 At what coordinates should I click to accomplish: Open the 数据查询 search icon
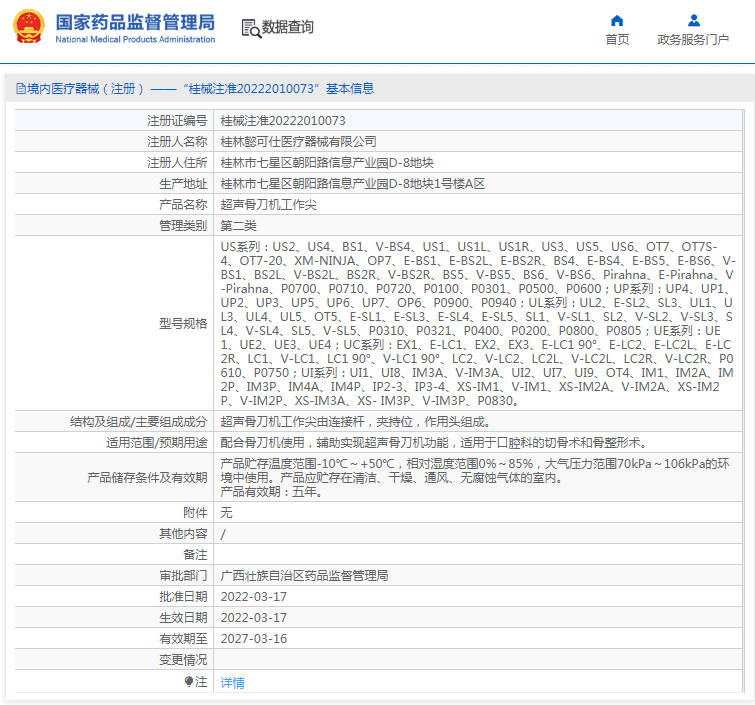(251, 28)
